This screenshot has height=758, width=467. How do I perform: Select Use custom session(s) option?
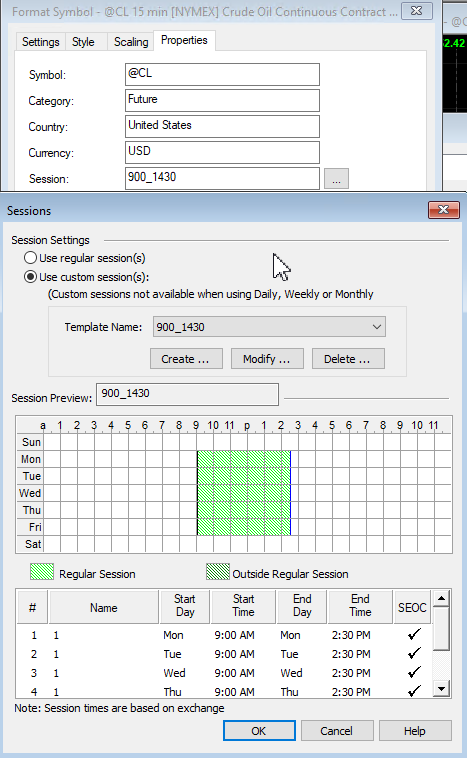[x=30, y=277]
